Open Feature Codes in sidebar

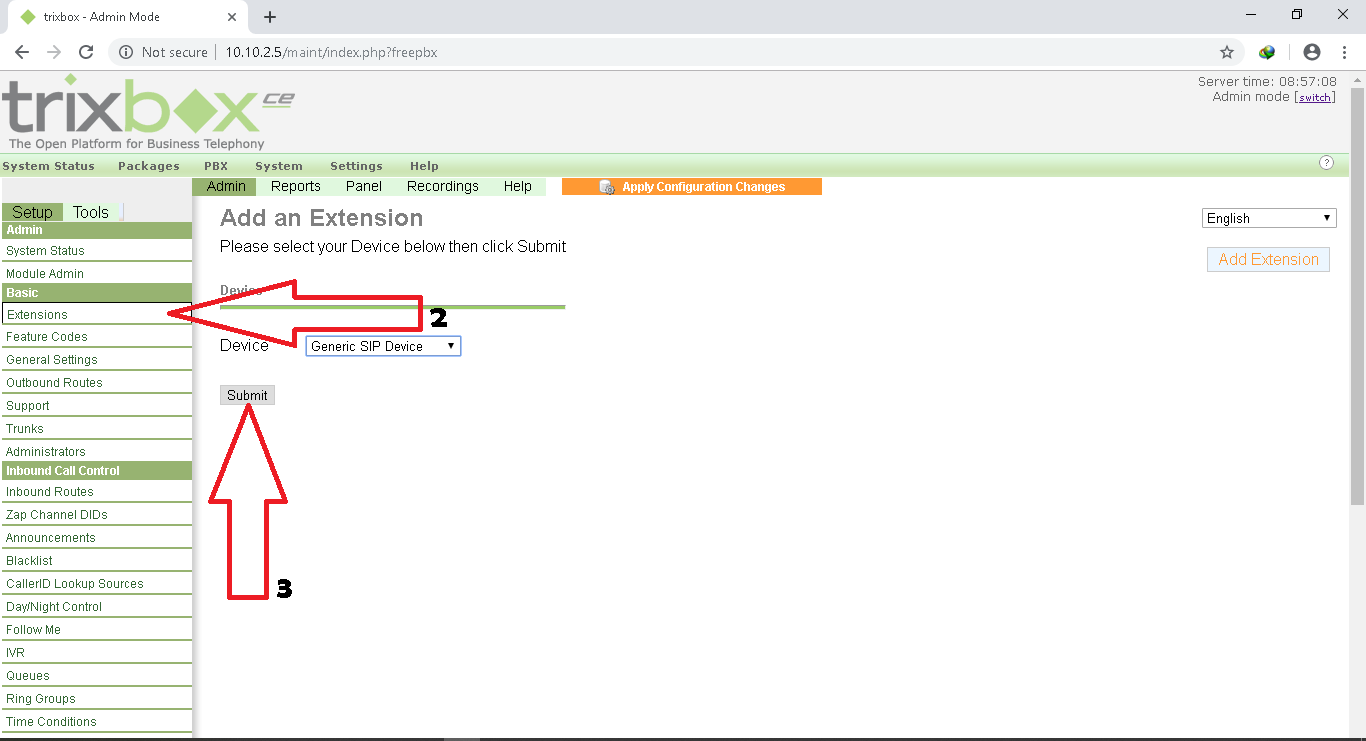(x=96, y=337)
